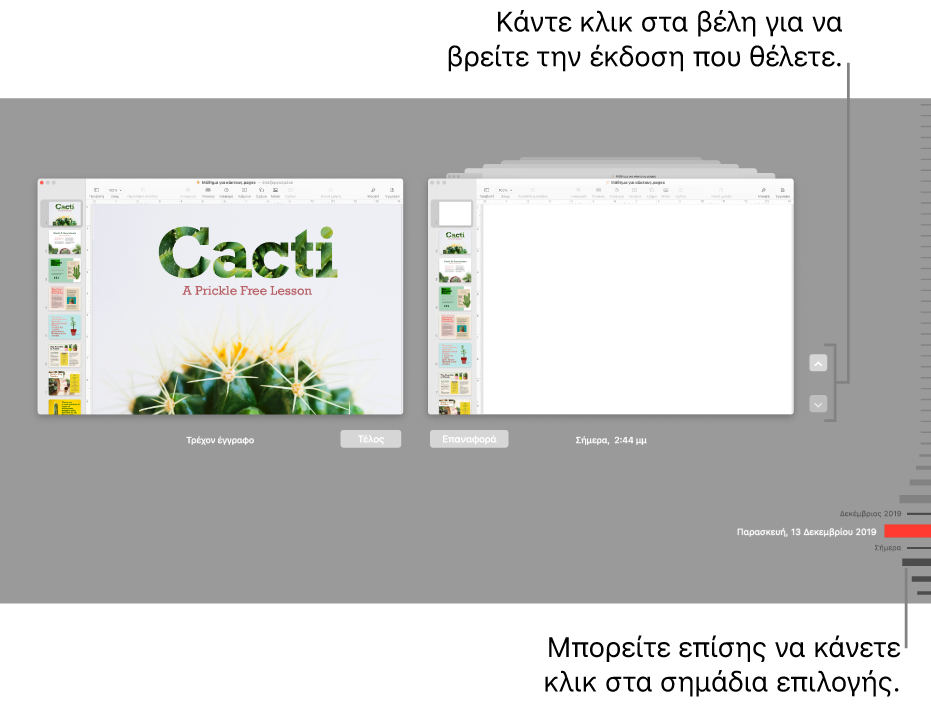Click the Επαναφορά button
Viewport: 931px width, 708px height.
[469, 439]
